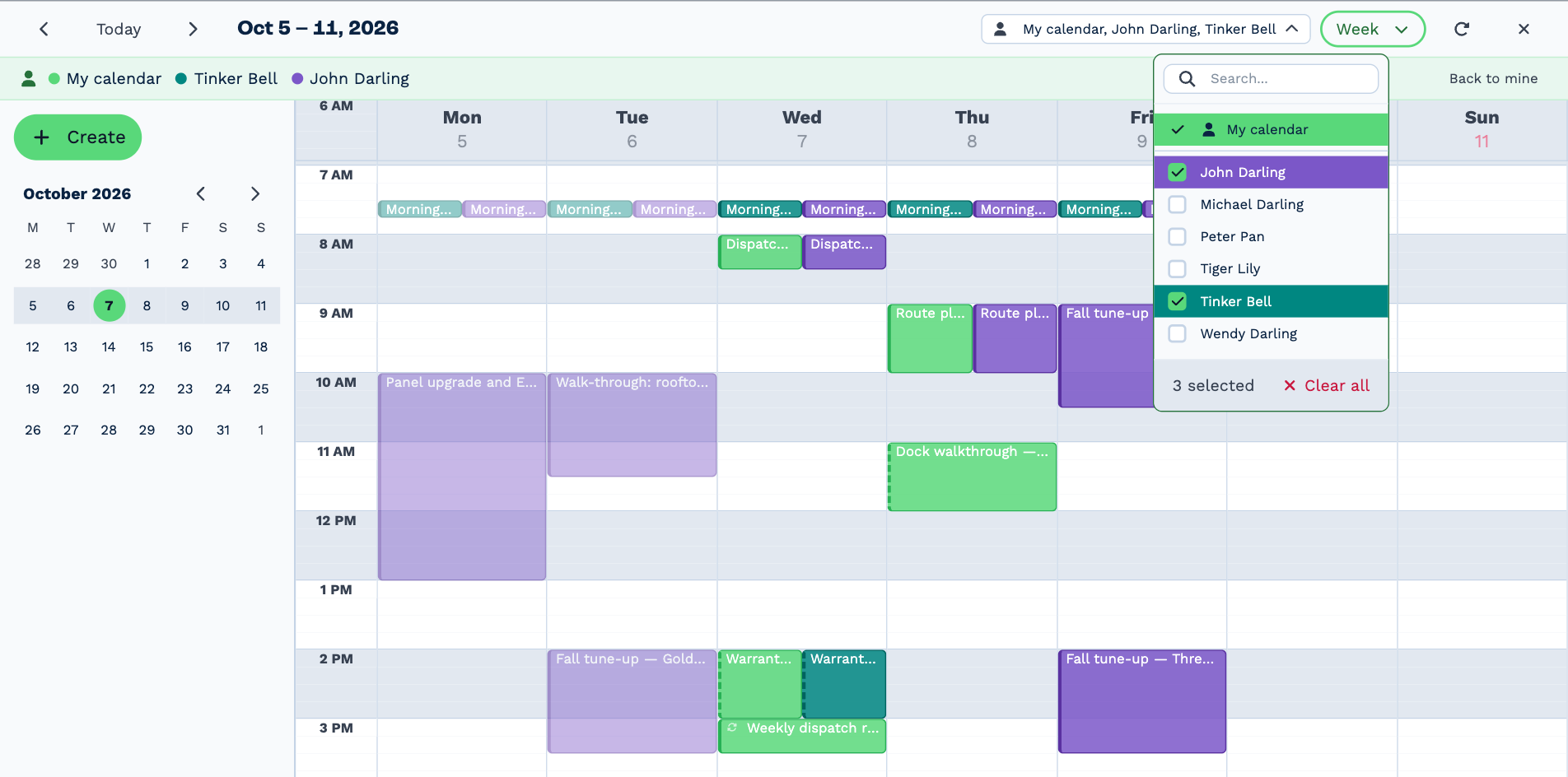Screen dimensions: 1568x777
Task: Collapse the calendar selector dropdown
Action: [1292, 29]
